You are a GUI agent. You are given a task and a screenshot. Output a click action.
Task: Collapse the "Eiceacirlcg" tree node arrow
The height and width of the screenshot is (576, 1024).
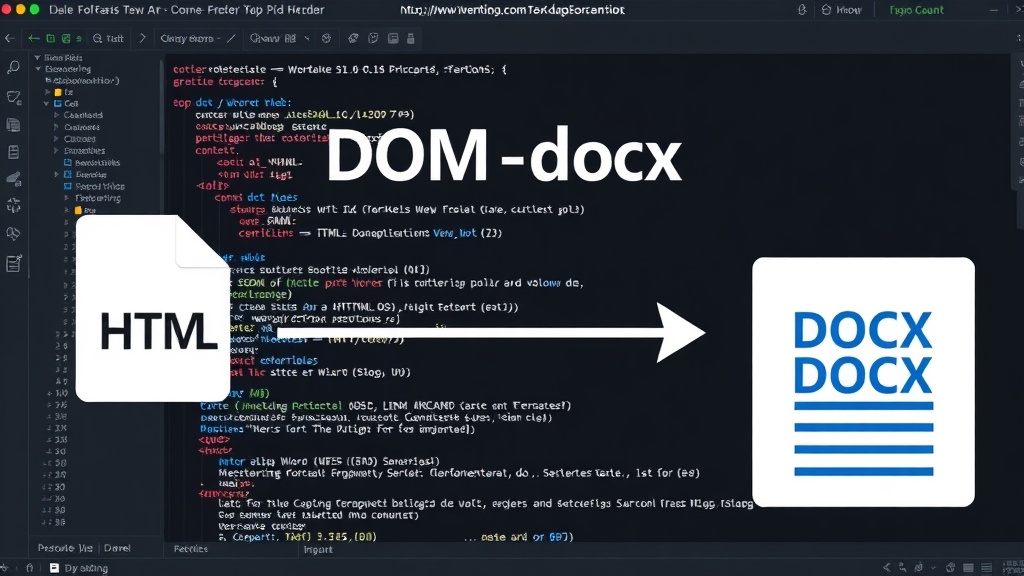coord(39,69)
